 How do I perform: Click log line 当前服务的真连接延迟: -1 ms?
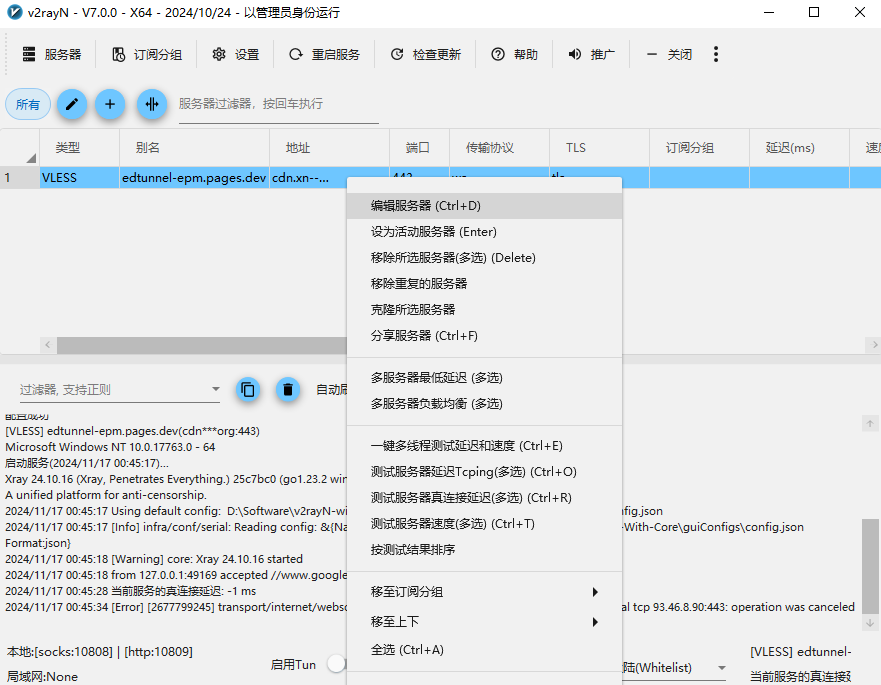point(130,591)
